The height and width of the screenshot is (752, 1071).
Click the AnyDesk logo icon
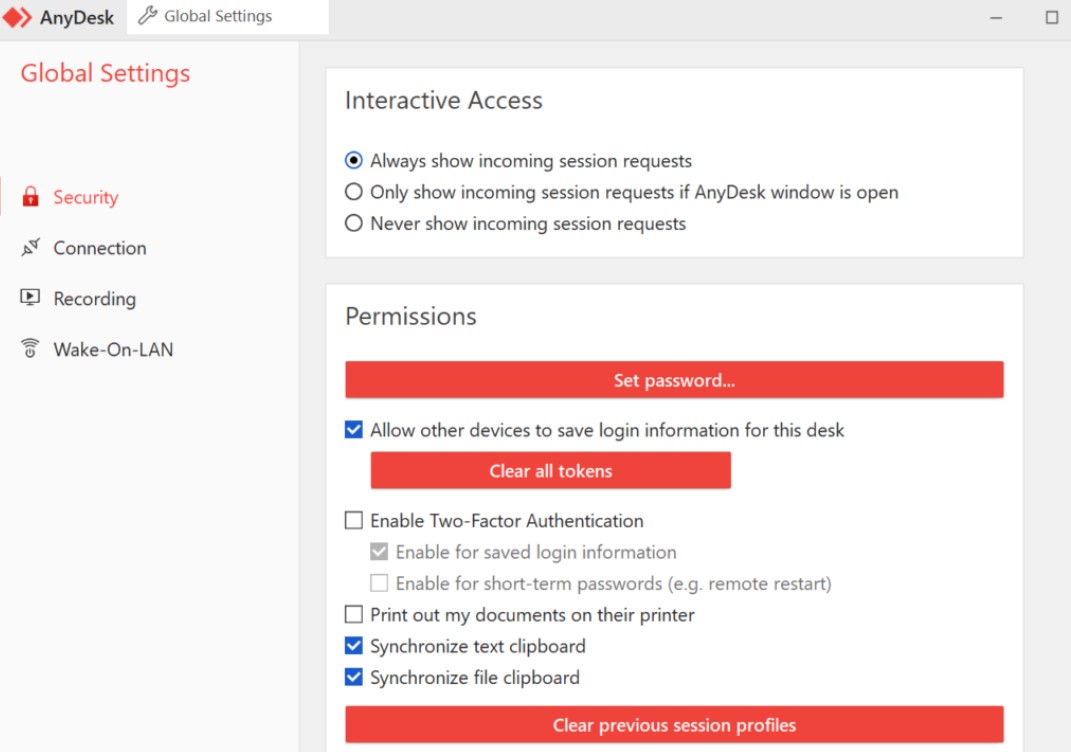pyautogui.click(x=17, y=17)
